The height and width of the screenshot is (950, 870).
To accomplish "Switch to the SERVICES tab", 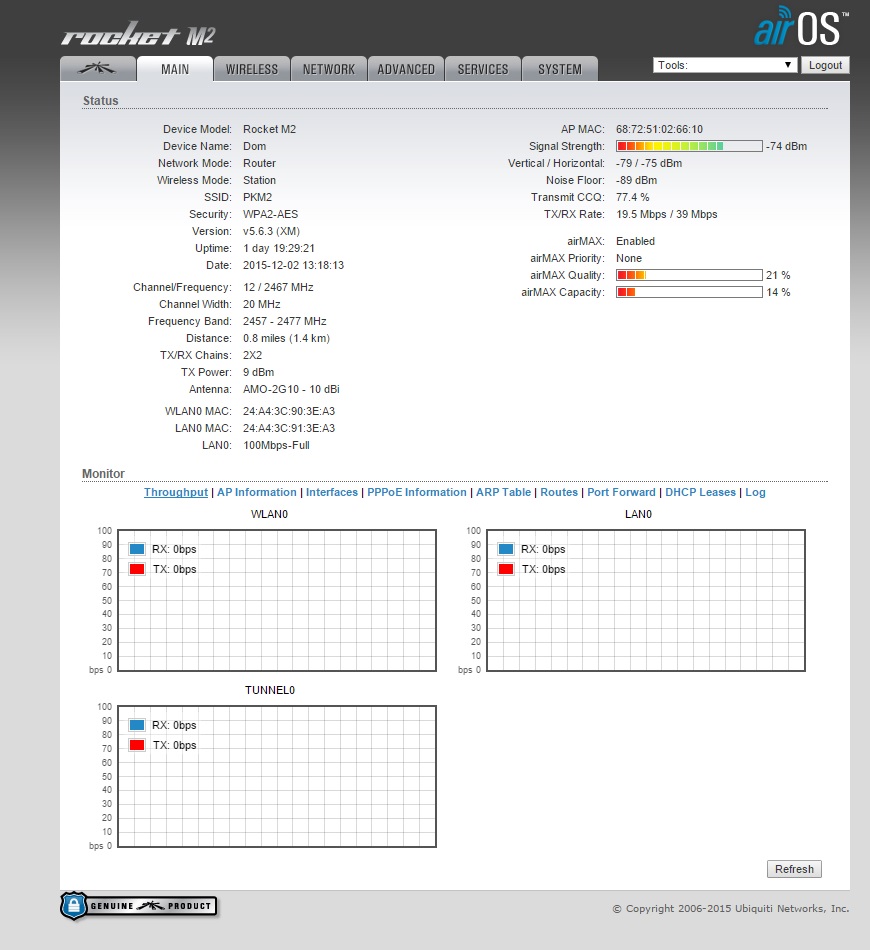I will tap(483, 68).
